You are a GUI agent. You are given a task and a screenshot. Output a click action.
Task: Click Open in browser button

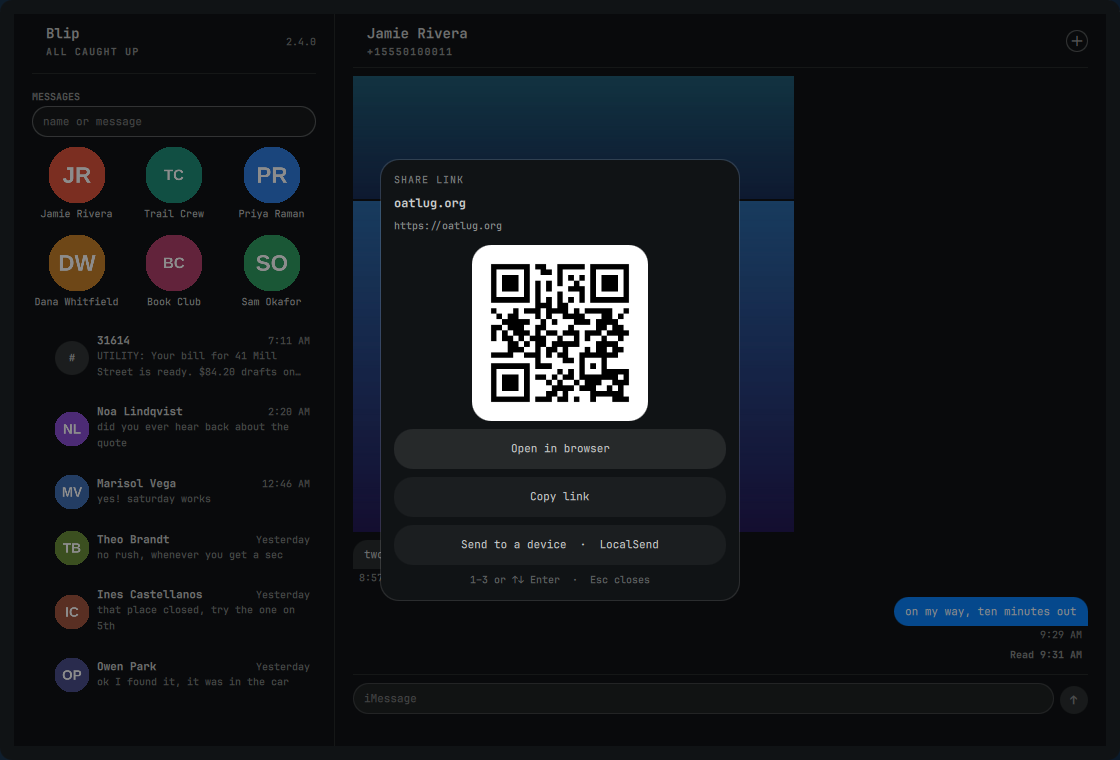coord(560,449)
